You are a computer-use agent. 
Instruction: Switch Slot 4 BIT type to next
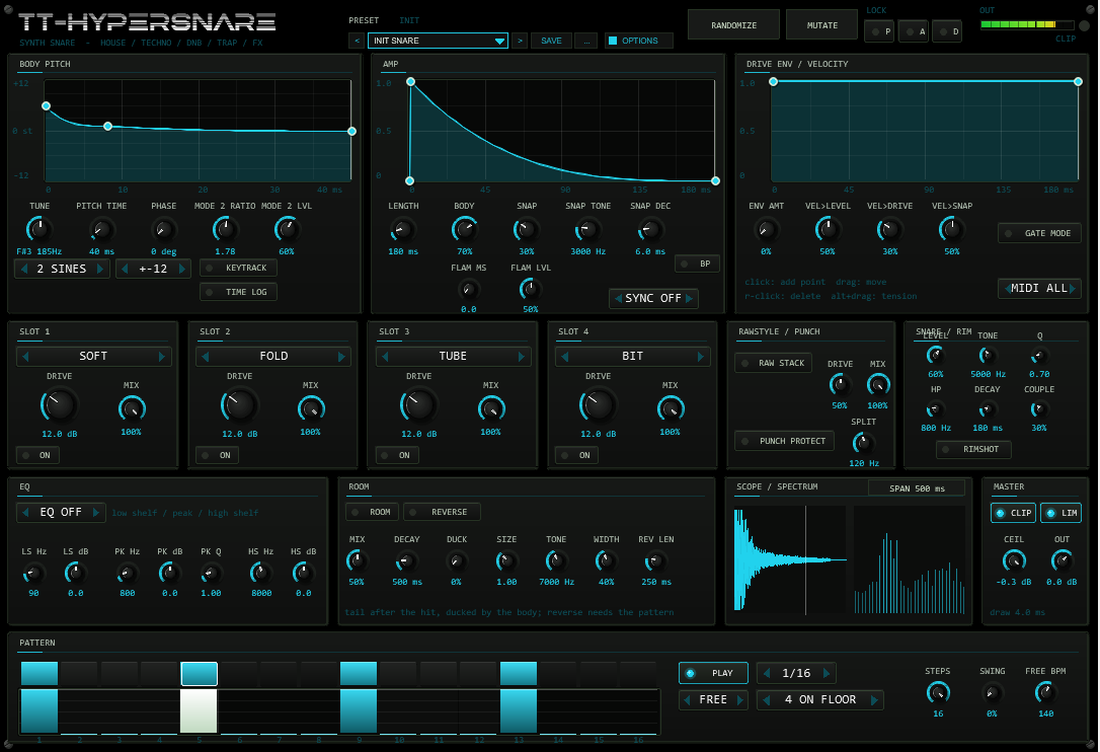coord(700,356)
